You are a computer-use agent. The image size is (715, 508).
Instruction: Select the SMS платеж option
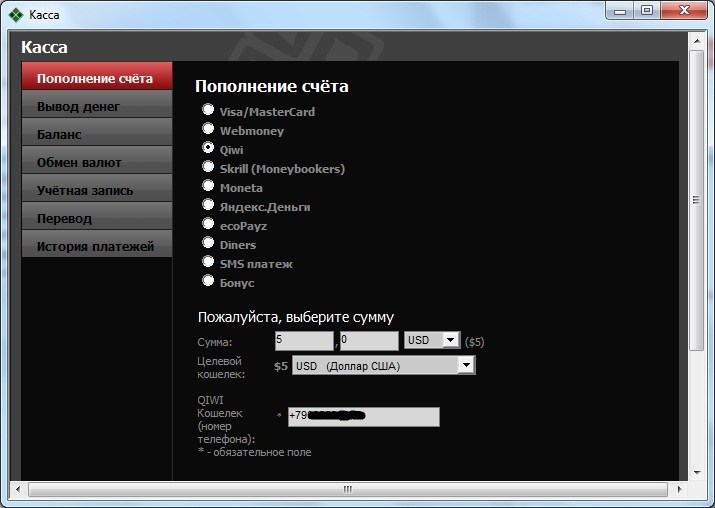[x=208, y=262]
